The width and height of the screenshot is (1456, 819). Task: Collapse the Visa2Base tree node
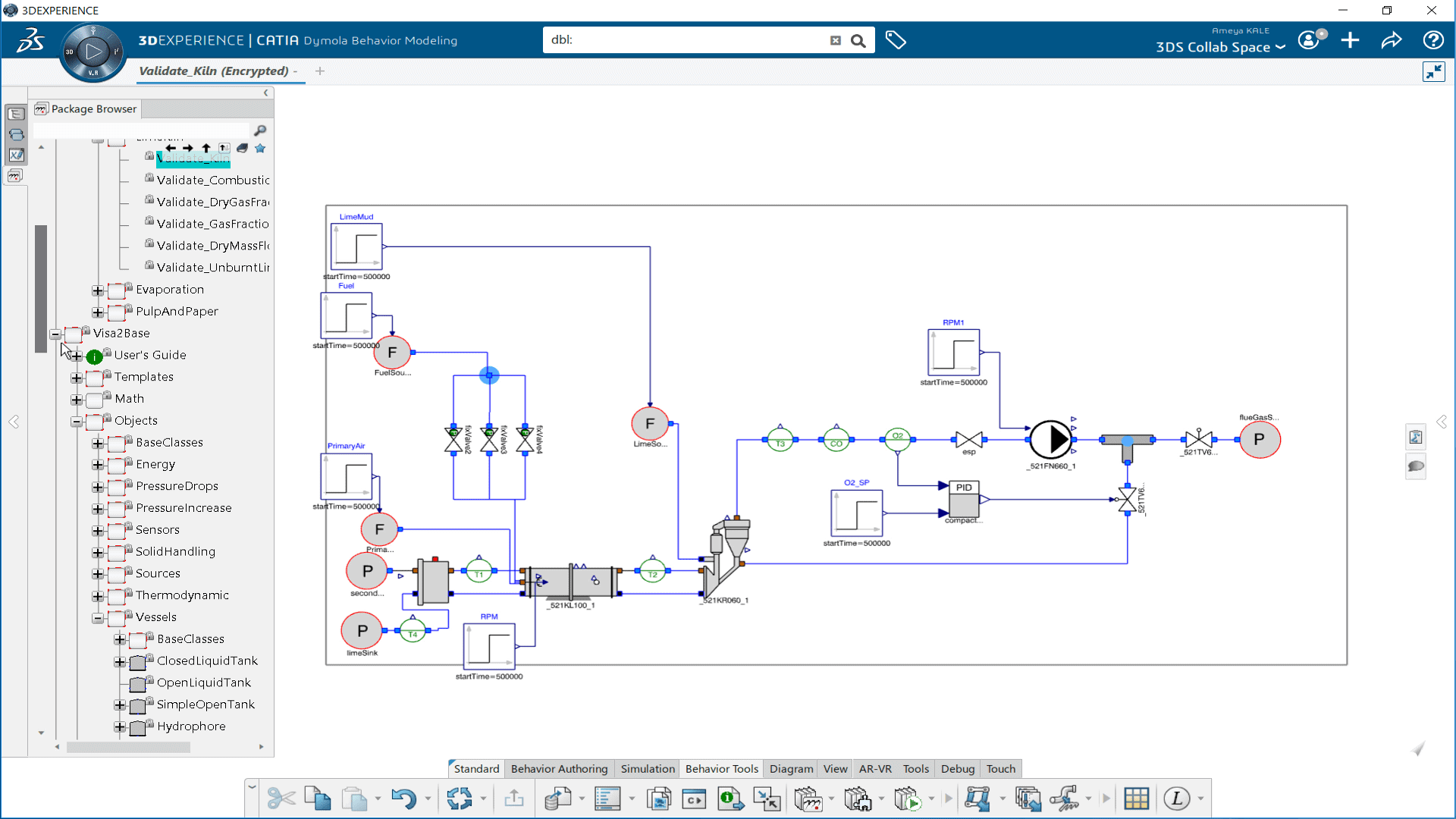tap(55, 334)
